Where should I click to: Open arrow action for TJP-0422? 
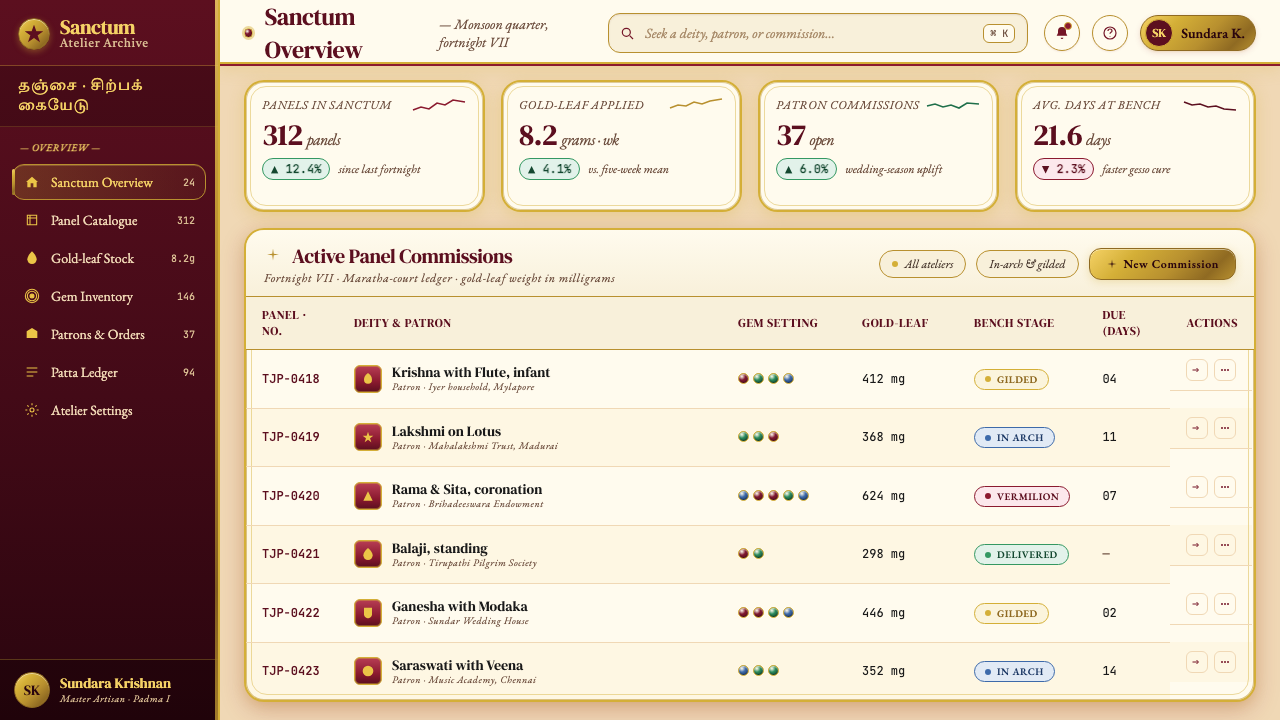click(x=1197, y=604)
